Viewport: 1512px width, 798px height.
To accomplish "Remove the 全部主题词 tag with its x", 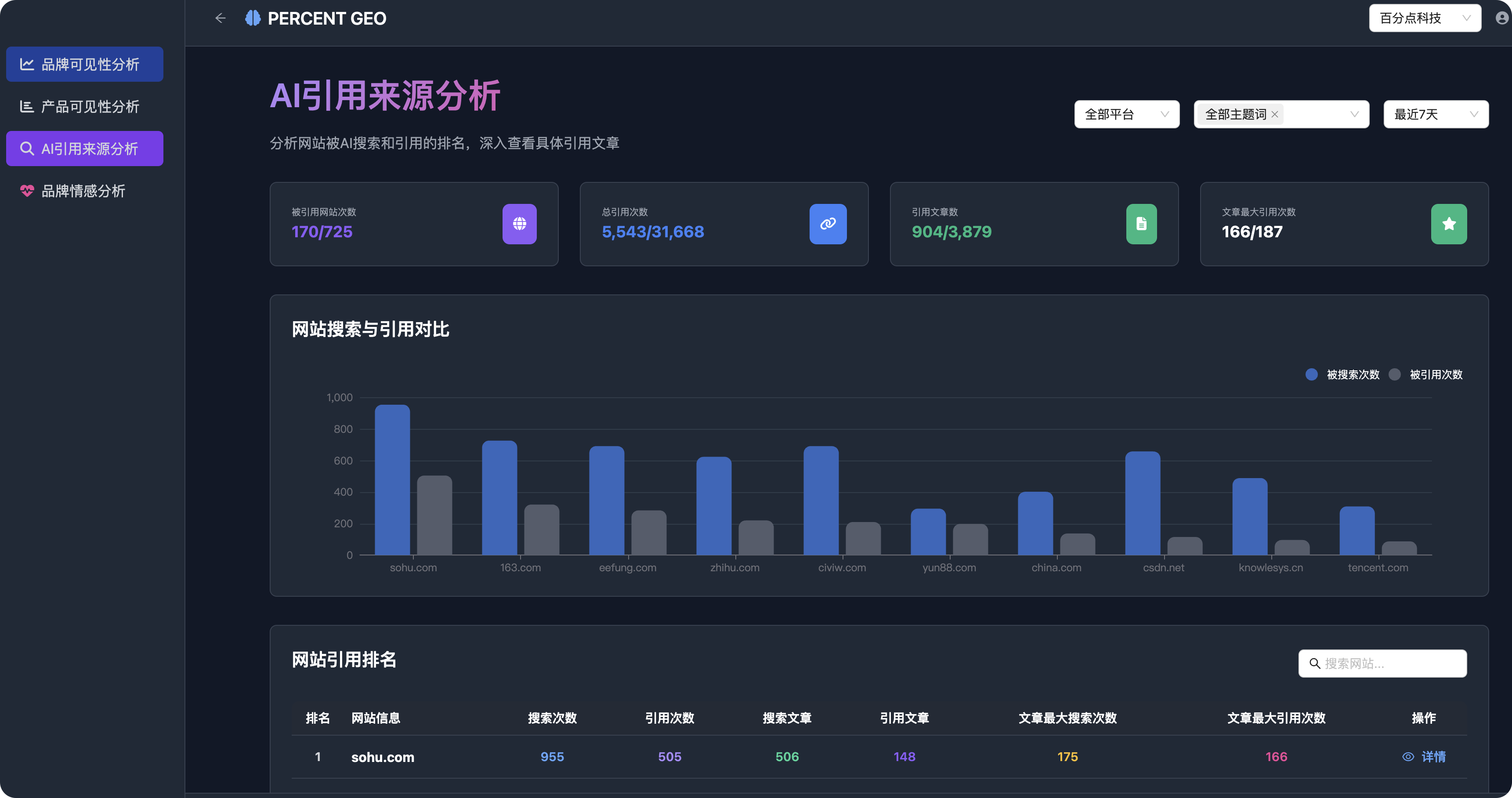I will click(1275, 115).
